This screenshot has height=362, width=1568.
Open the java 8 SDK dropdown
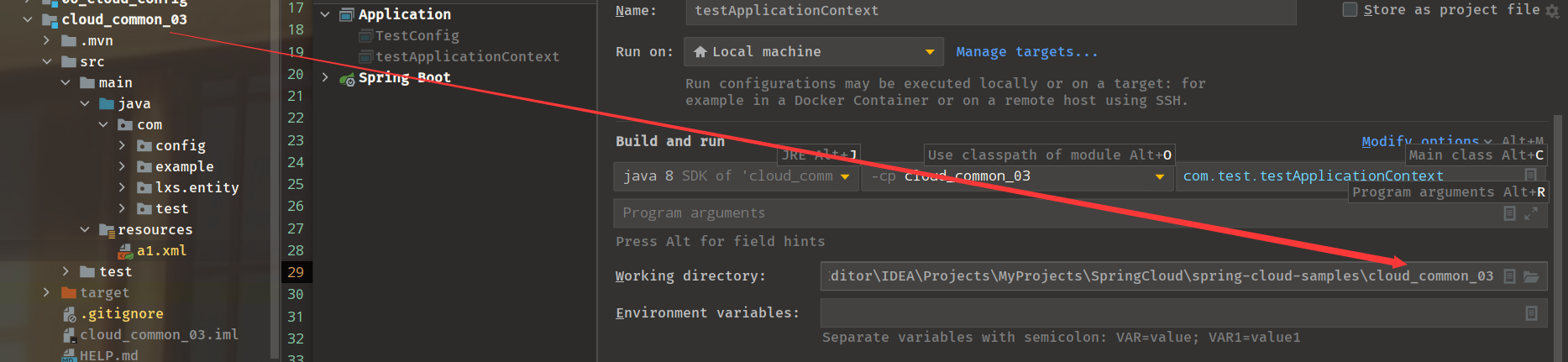point(845,176)
